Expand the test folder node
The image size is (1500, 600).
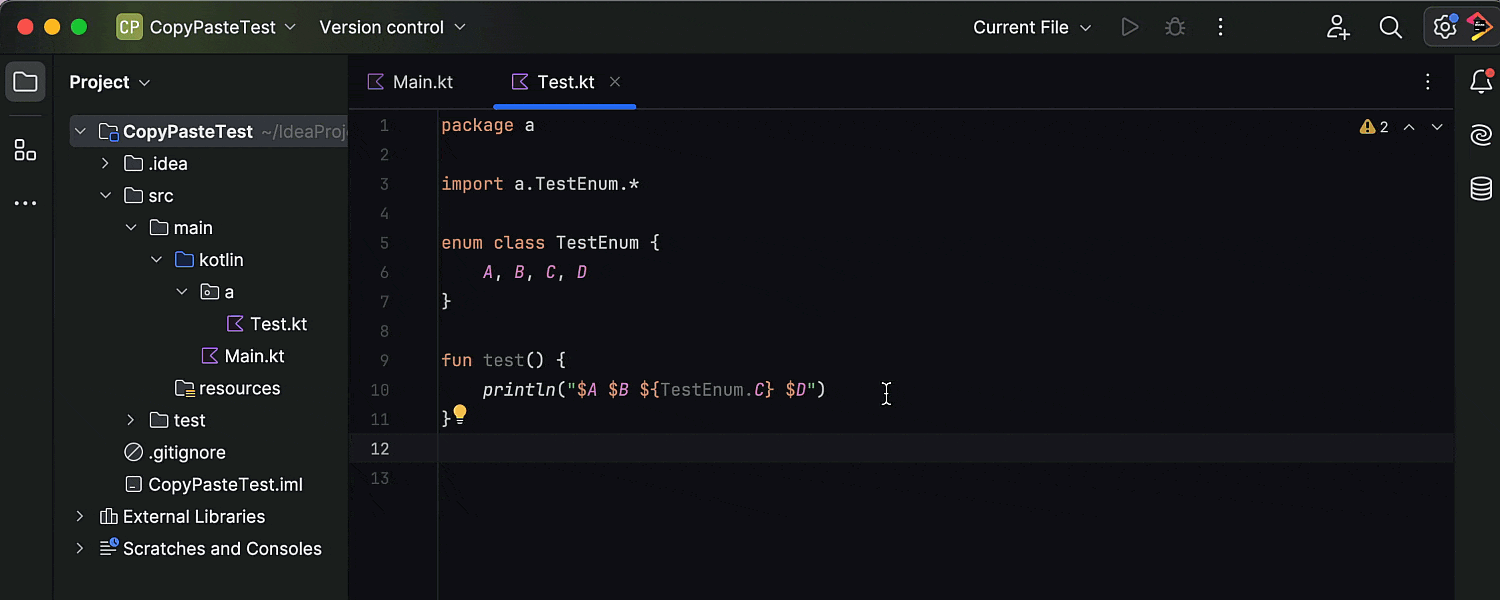[x=129, y=420]
